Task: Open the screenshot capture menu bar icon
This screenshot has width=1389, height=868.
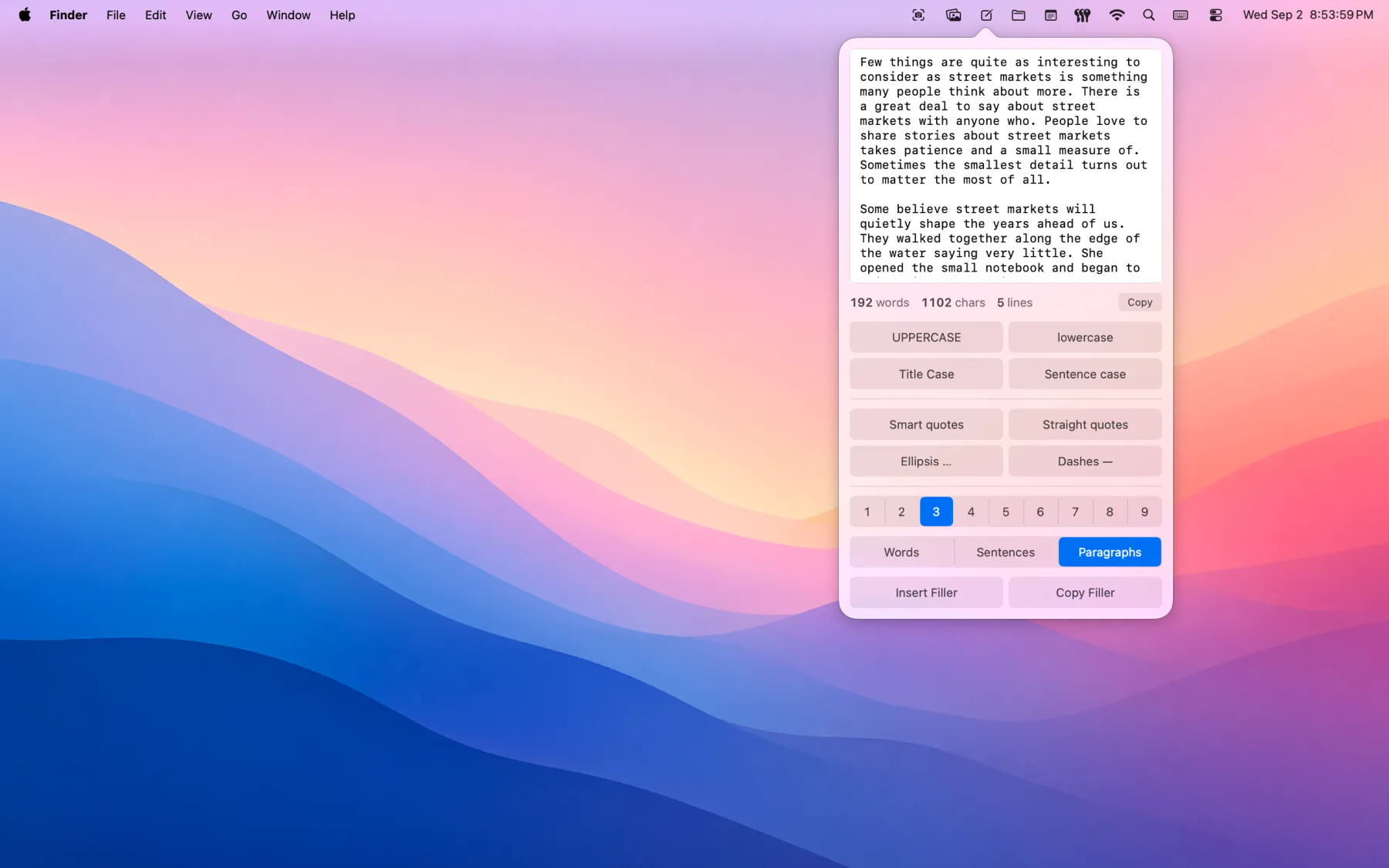Action: (918, 15)
